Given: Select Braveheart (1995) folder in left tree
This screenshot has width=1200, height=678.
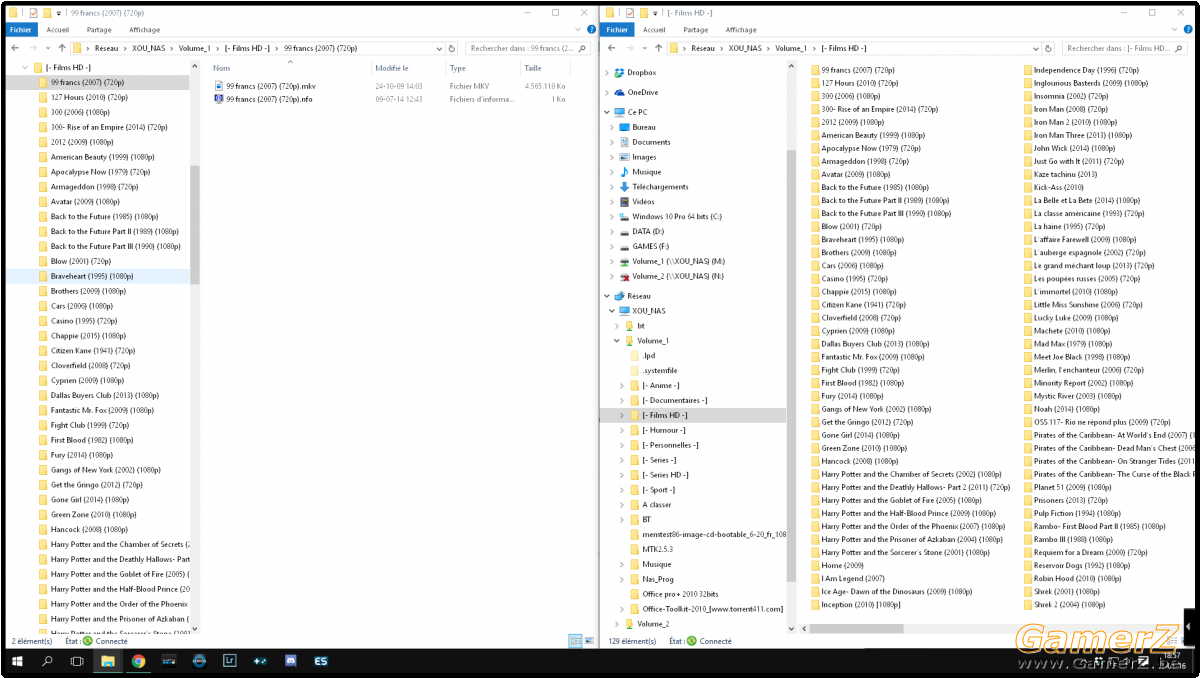Looking at the screenshot, I should 93,276.
